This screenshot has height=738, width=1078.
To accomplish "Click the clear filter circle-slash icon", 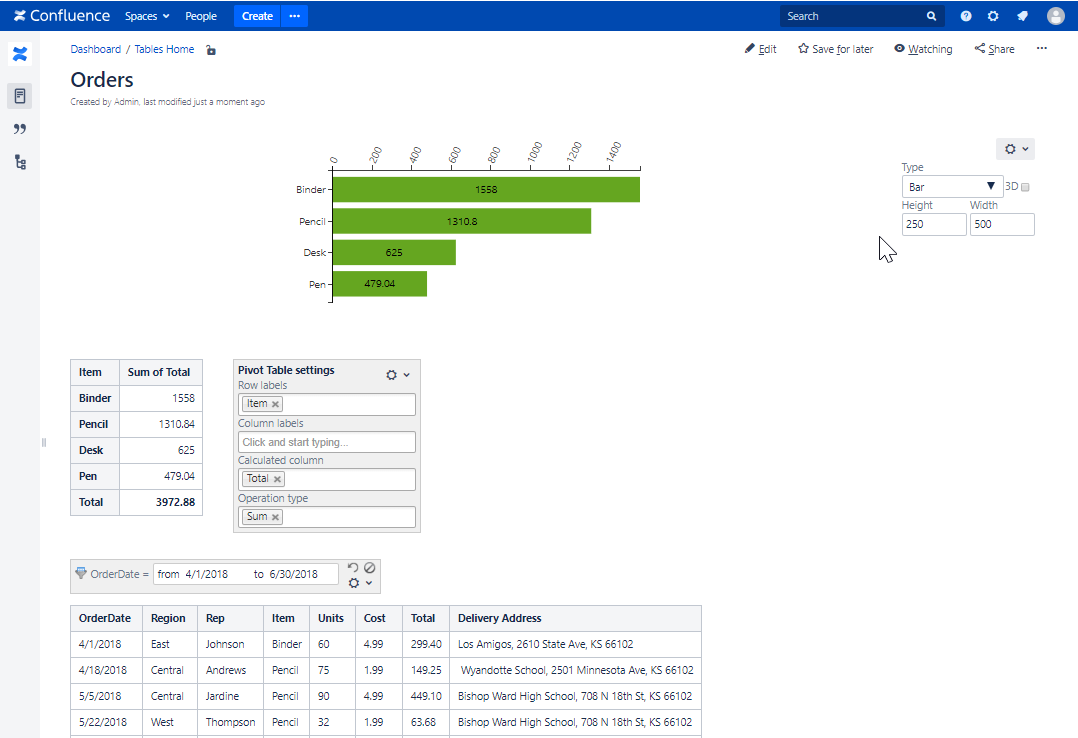I will (369, 568).
